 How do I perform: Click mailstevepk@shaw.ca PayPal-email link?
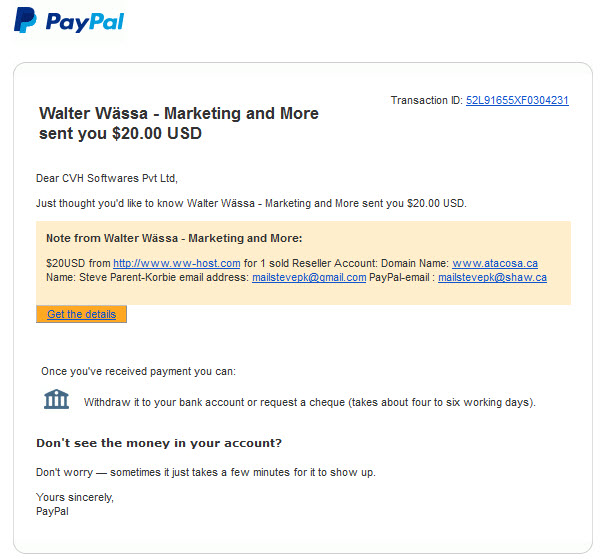coord(492,277)
